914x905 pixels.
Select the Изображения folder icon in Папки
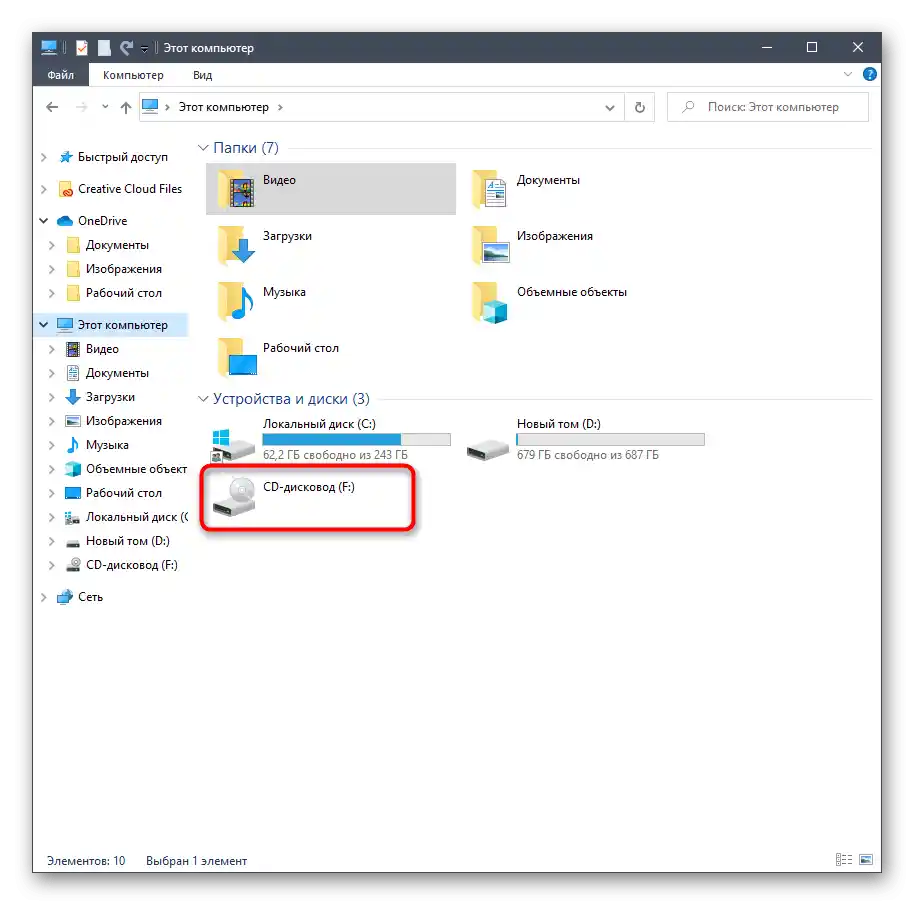pyautogui.click(x=490, y=246)
